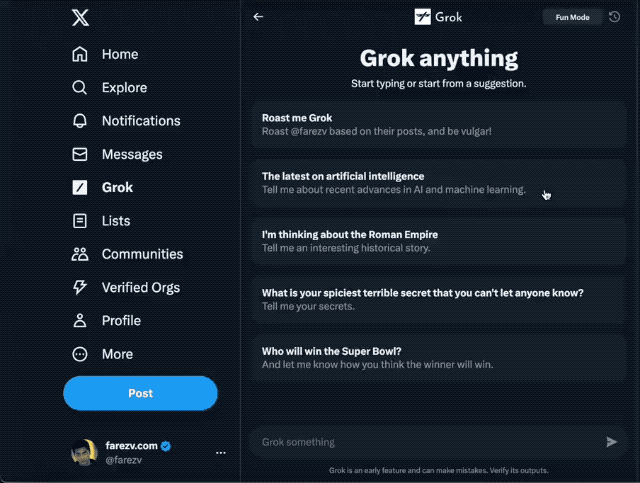Image resolution: width=640 pixels, height=483 pixels.
Task: Click the send arrow icon
Action: pos(611,442)
